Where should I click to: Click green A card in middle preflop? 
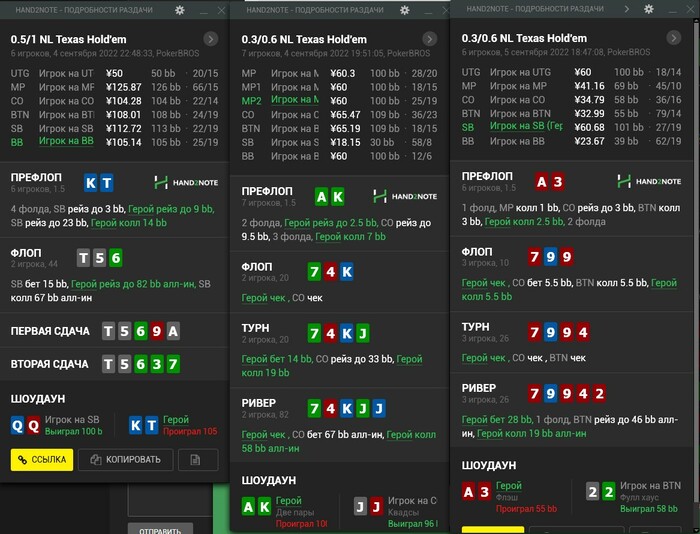(x=321, y=197)
